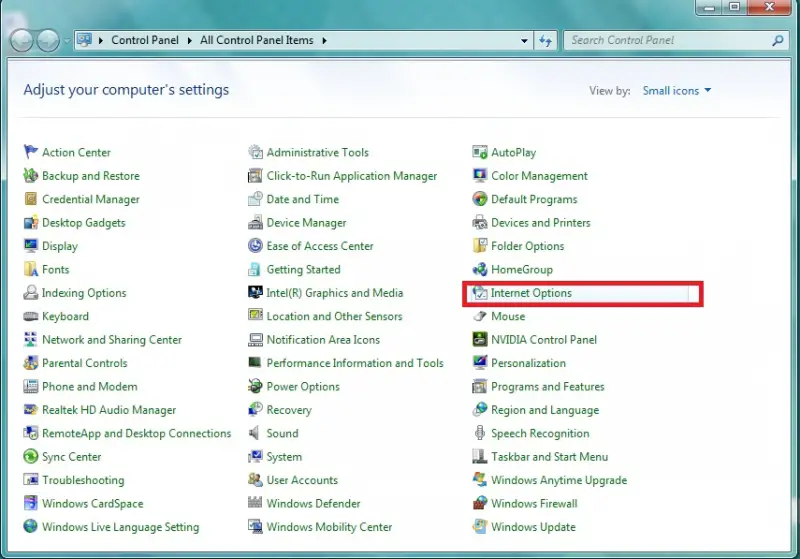Viewport: 800px width, 559px height.
Task: Open Windows Anytime Upgrade link
Action: coord(559,480)
